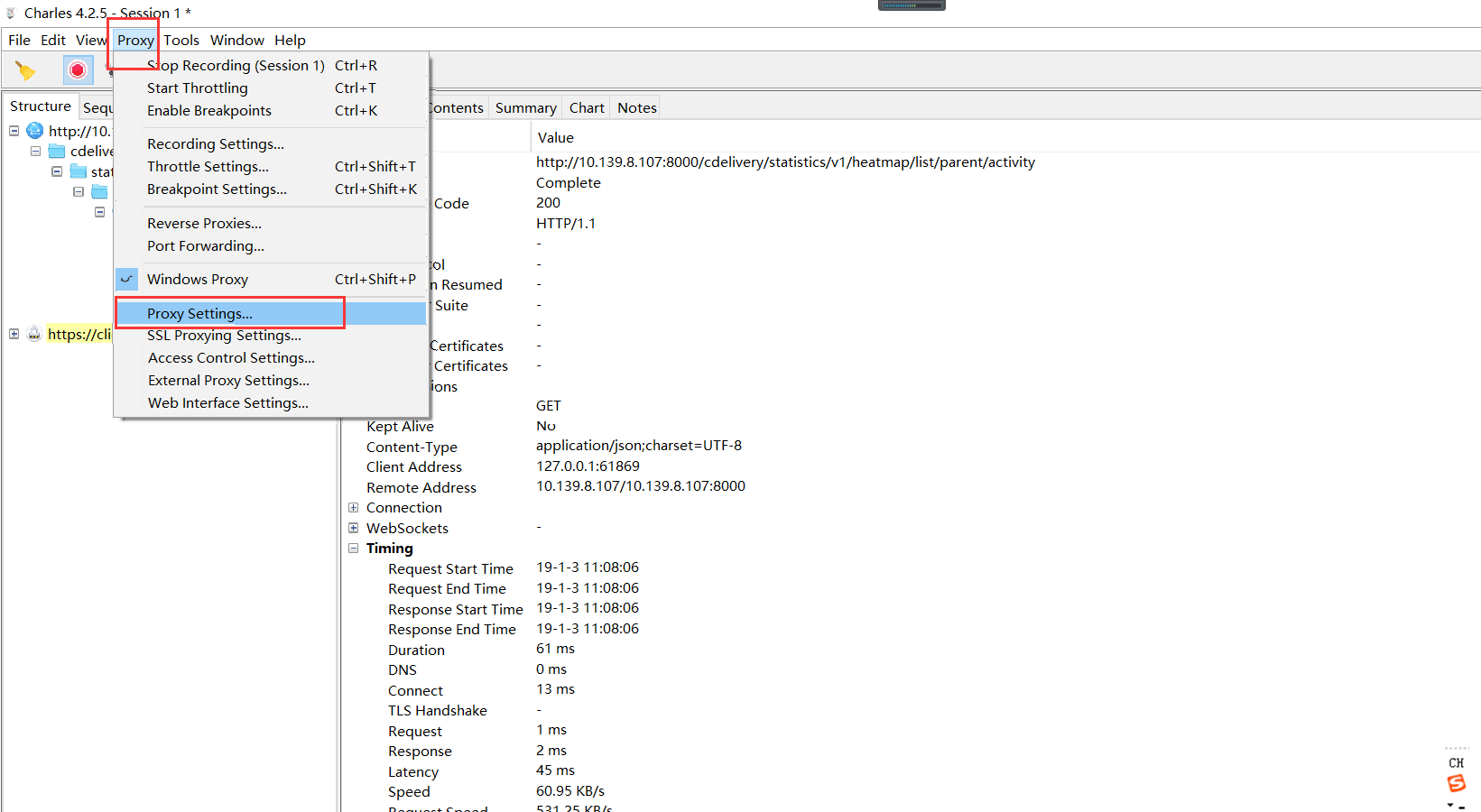Screen dimensions: 1481x812
Task: Click the CH language indicator
Action: (x=1456, y=762)
